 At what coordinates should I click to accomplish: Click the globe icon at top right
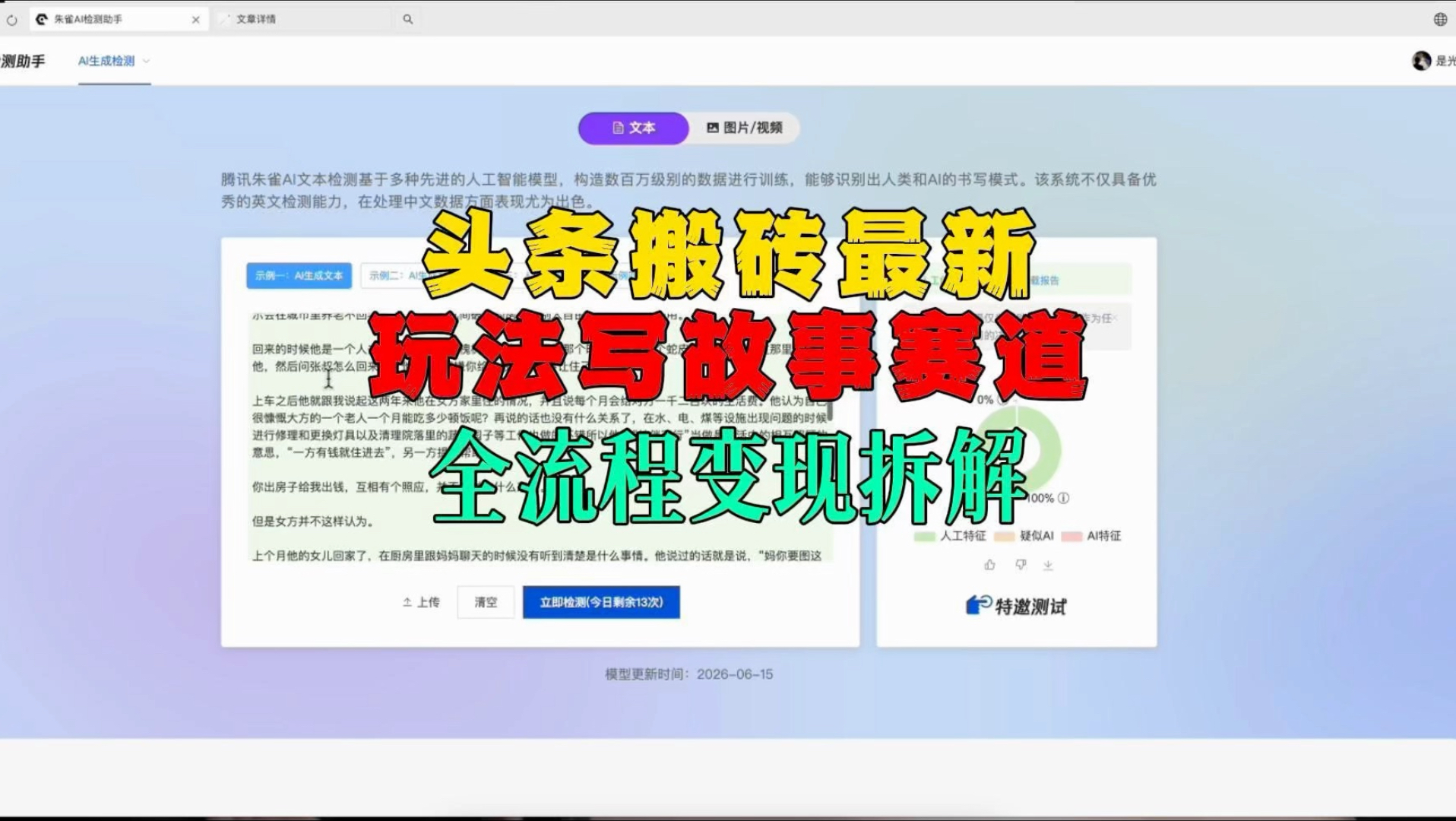(x=1440, y=19)
